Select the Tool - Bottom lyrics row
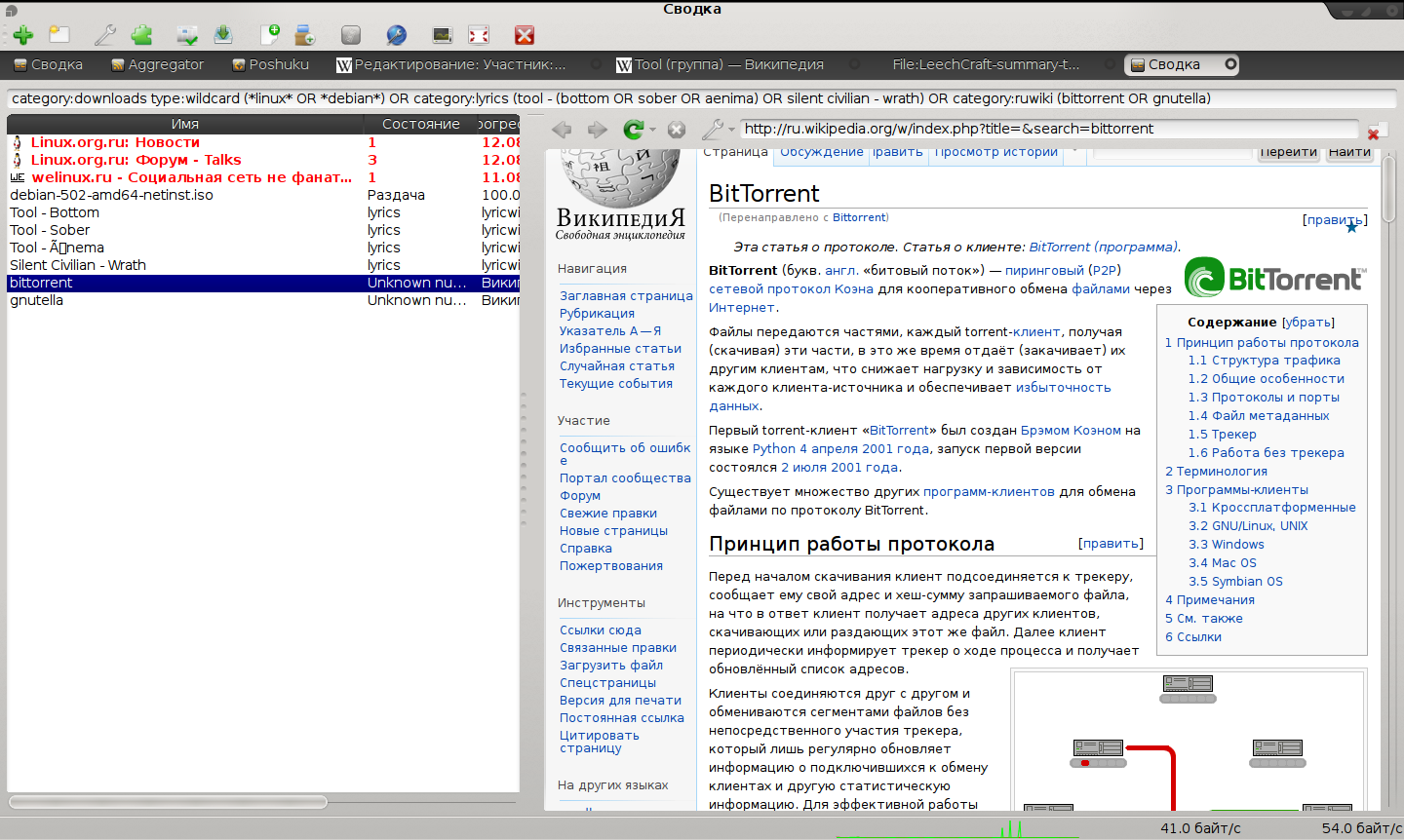This screenshot has height=840, width=1404. click(x=263, y=212)
